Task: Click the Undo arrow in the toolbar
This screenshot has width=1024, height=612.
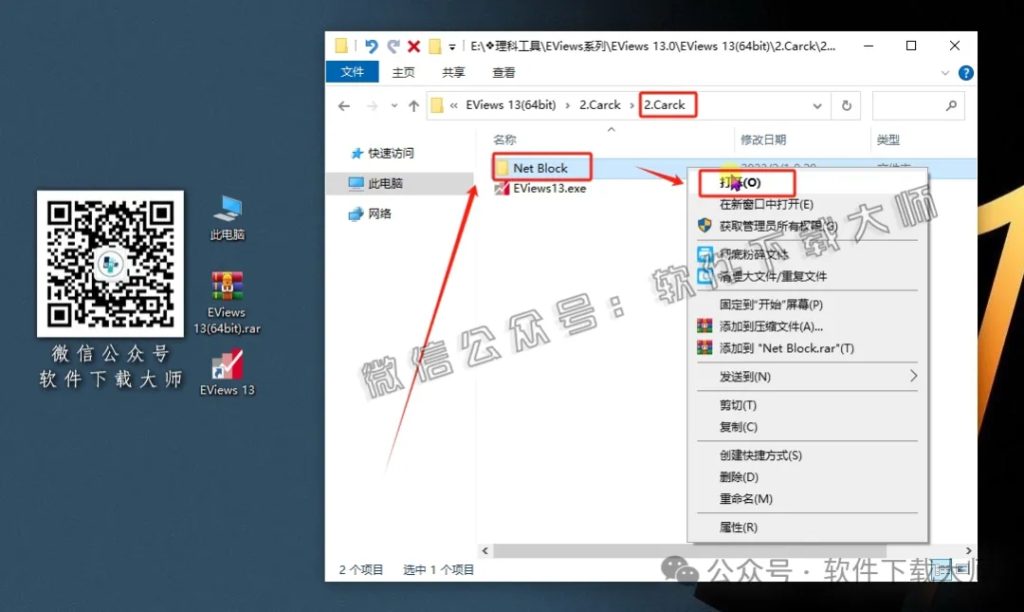Action: [369, 45]
